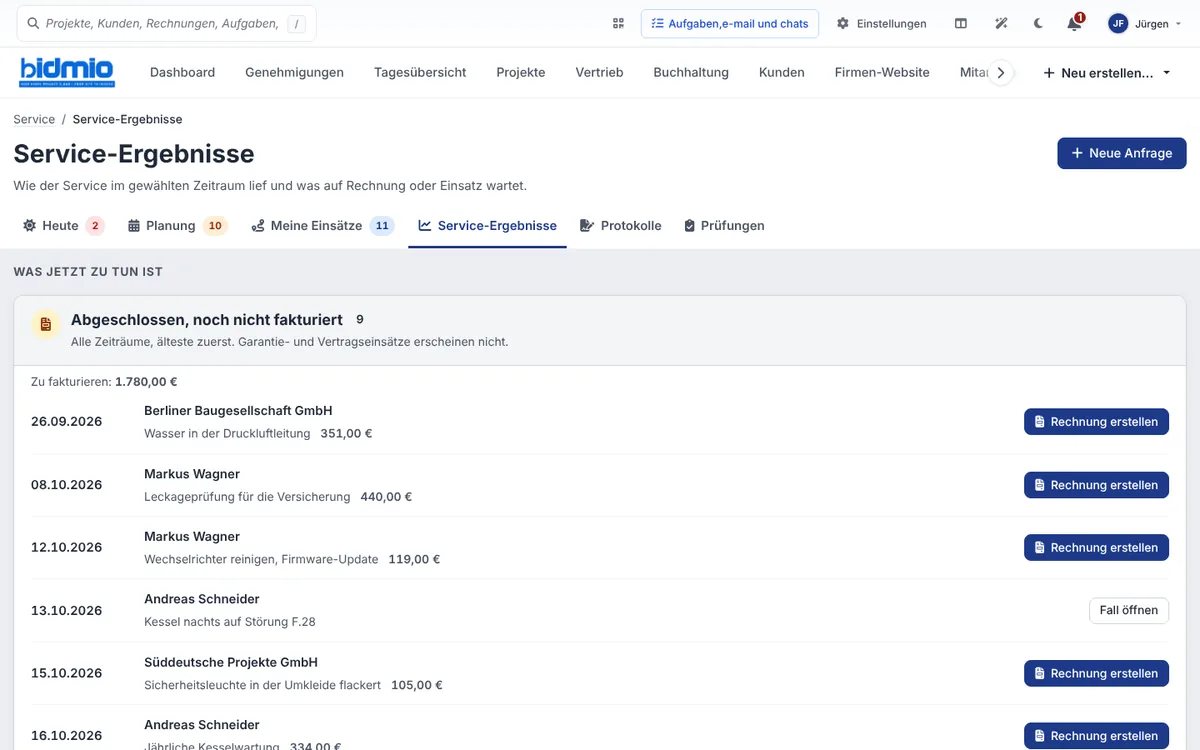Create invoice for Süddeutsche Projekte GmbH
The image size is (1200, 750).
1096,673
